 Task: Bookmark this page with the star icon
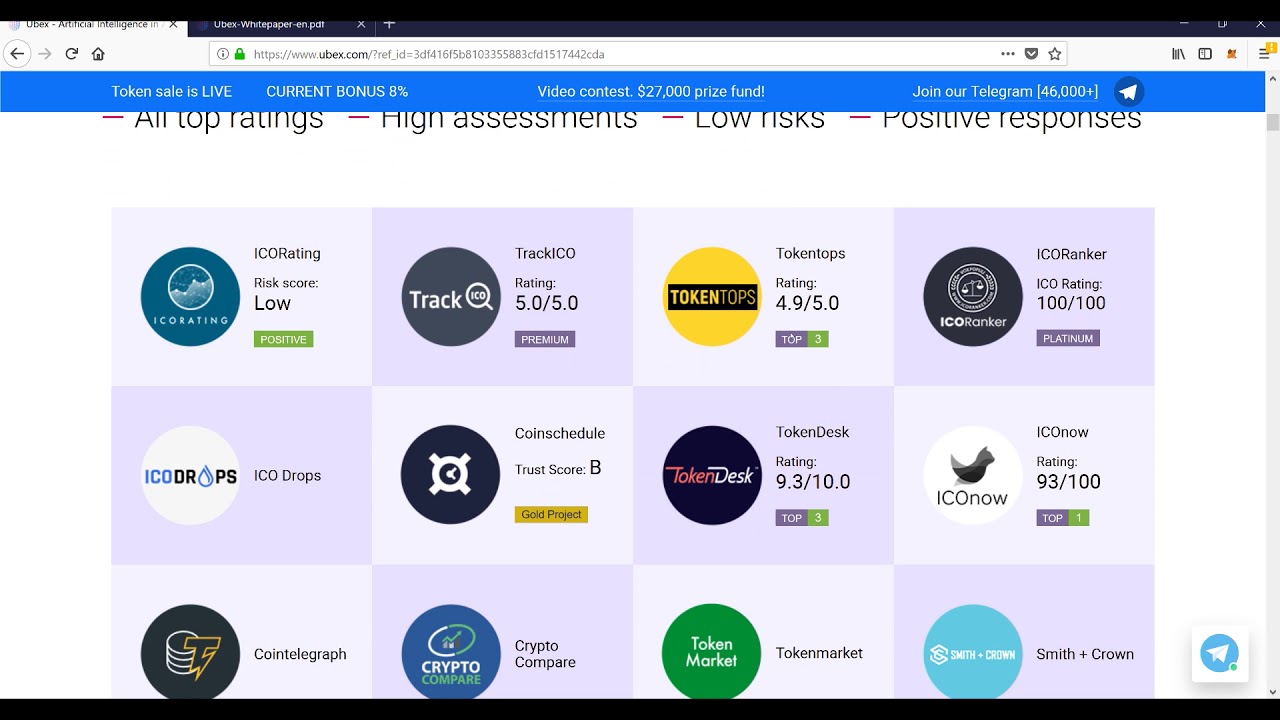tap(1054, 54)
